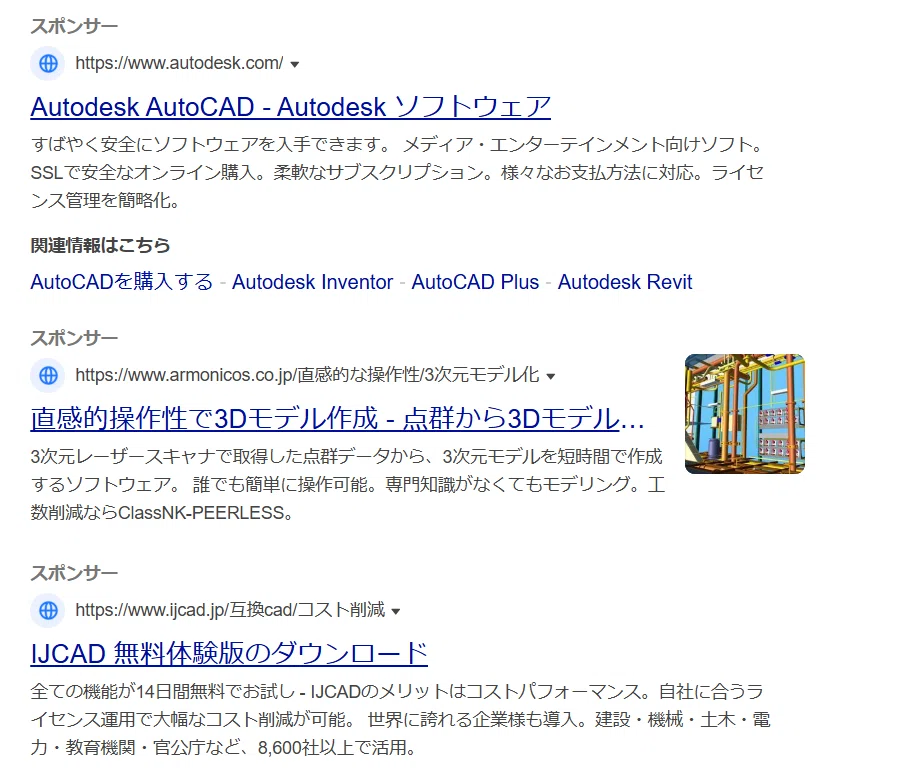Viewport: 921px width, 778px height.
Task: Click the globe icon beside autodesk.com URL
Action: coord(48,63)
